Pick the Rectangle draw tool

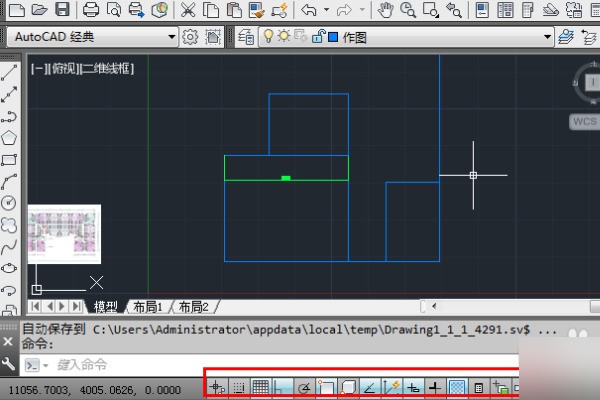9,160
